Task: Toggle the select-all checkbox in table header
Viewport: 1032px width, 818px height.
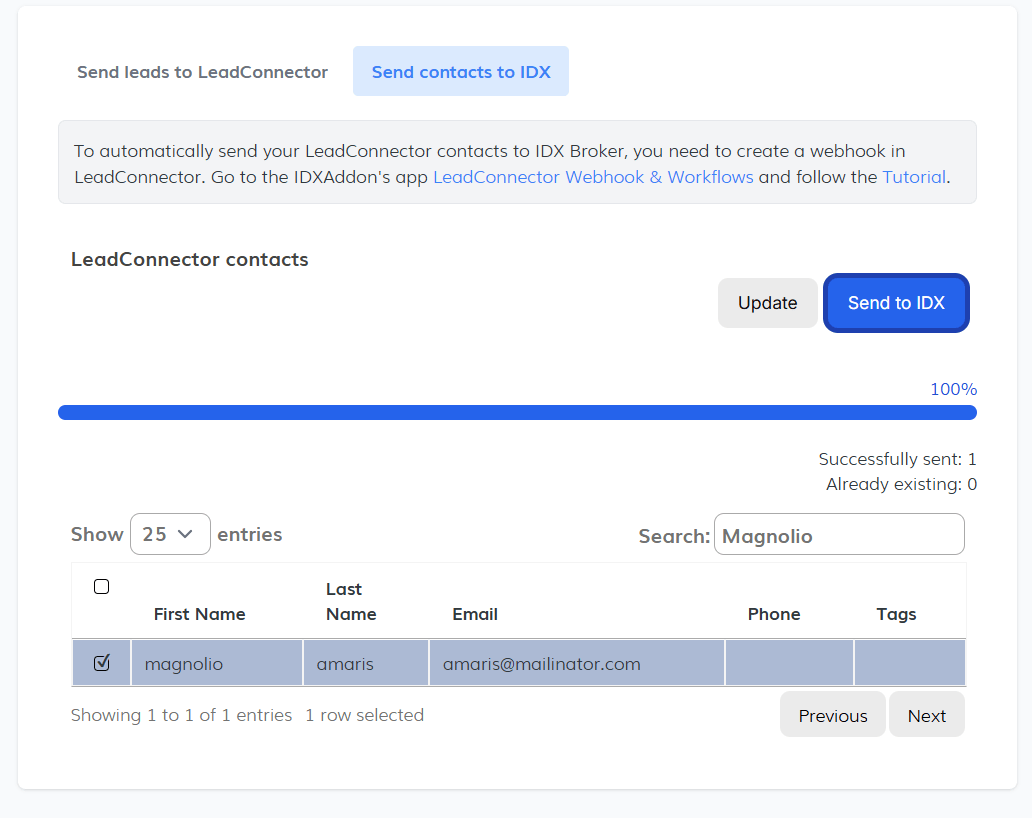Action: pyautogui.click(x=101, y=587)
